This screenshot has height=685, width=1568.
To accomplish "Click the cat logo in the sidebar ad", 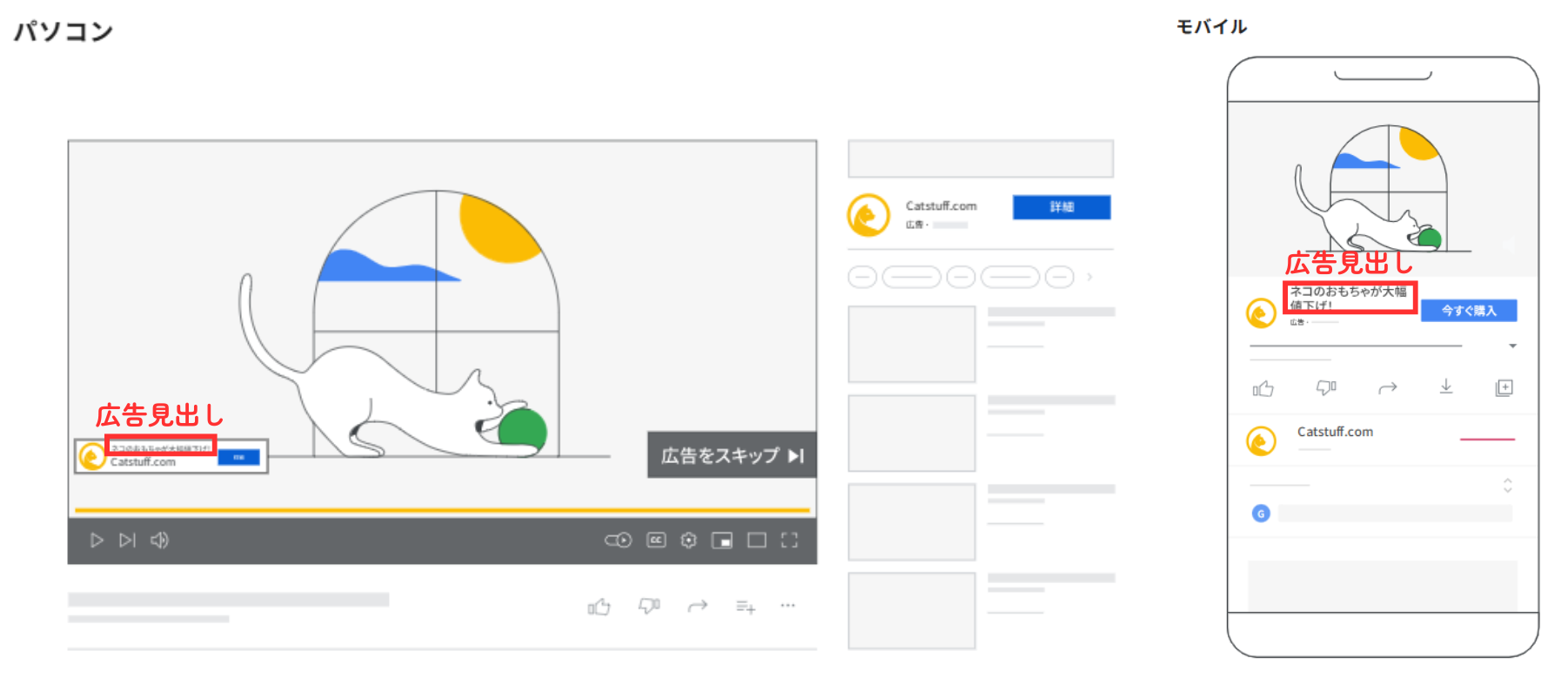I will pyautogui.click(x=868, y=215).
